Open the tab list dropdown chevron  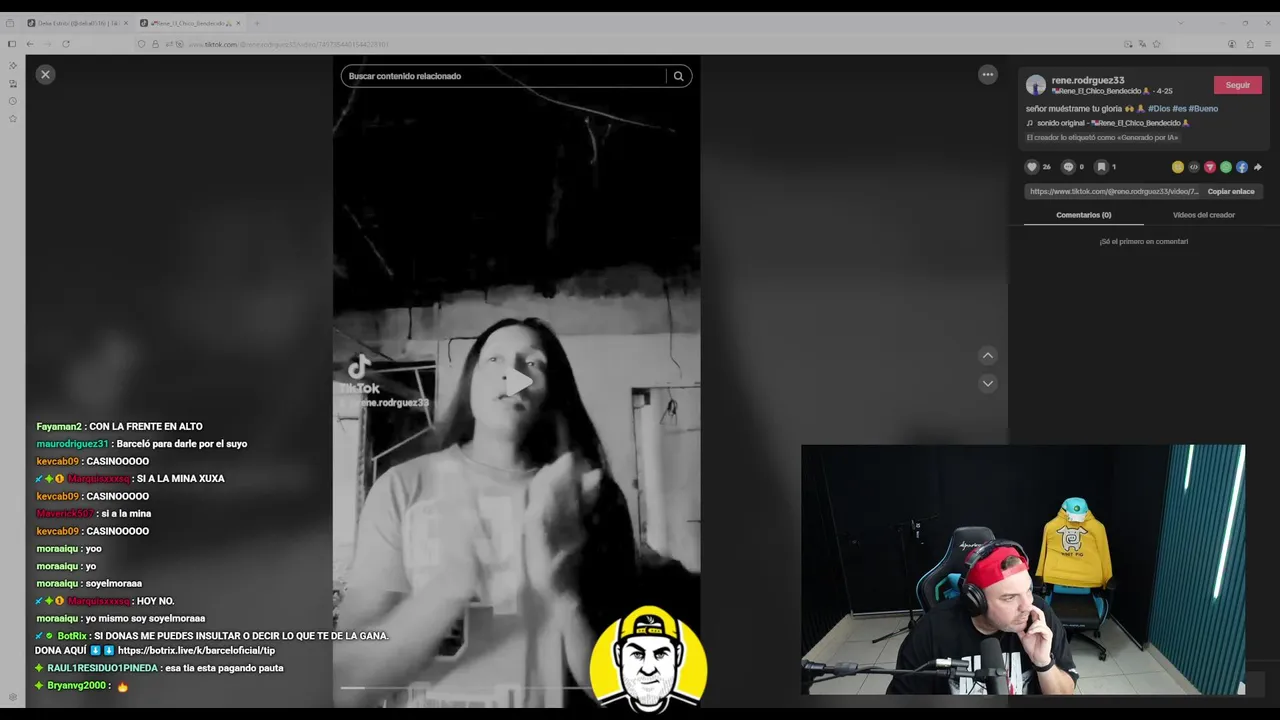tap(1181, 23)
